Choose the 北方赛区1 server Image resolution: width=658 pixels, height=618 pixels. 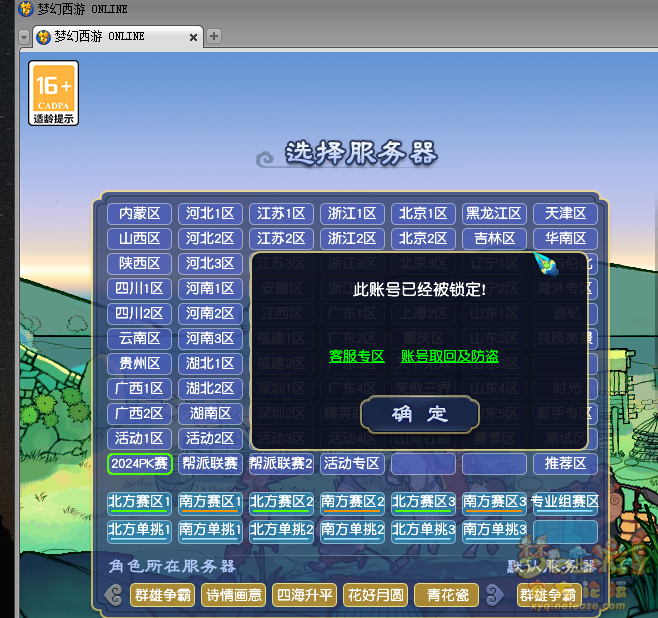click(x=139, y=503)
